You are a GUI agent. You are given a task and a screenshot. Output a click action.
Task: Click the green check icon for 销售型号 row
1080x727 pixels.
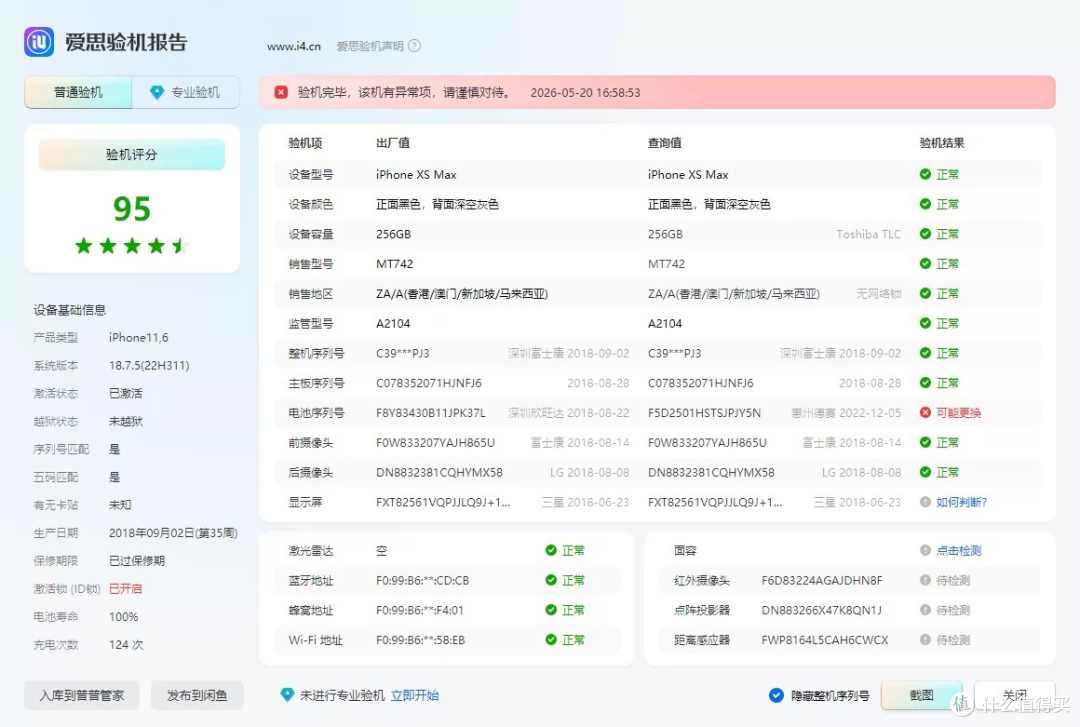coord(925,263)
